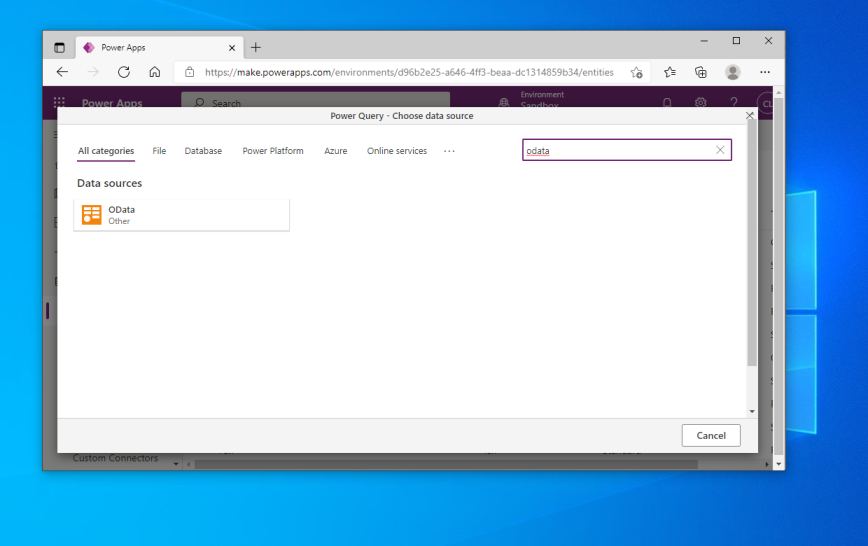
Task: Switch to the Database category tab
Action: tap(203, 151)
